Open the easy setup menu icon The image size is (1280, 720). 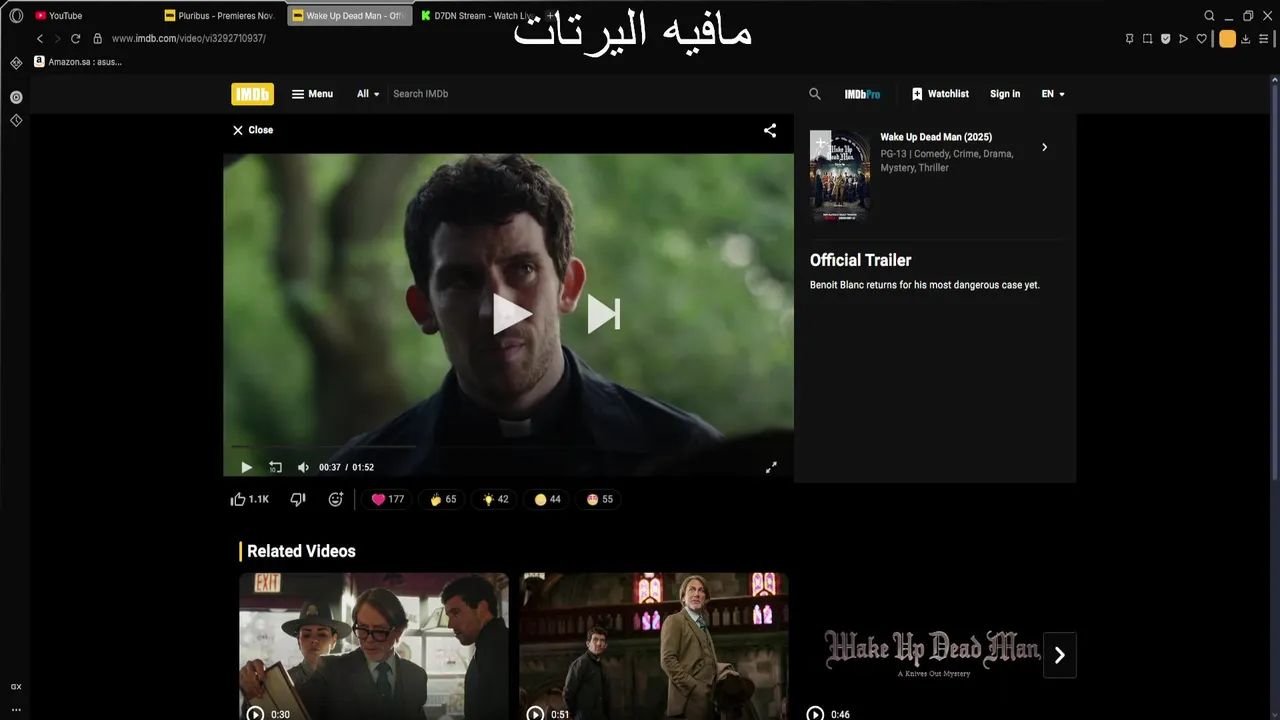tap(1264, 39)
